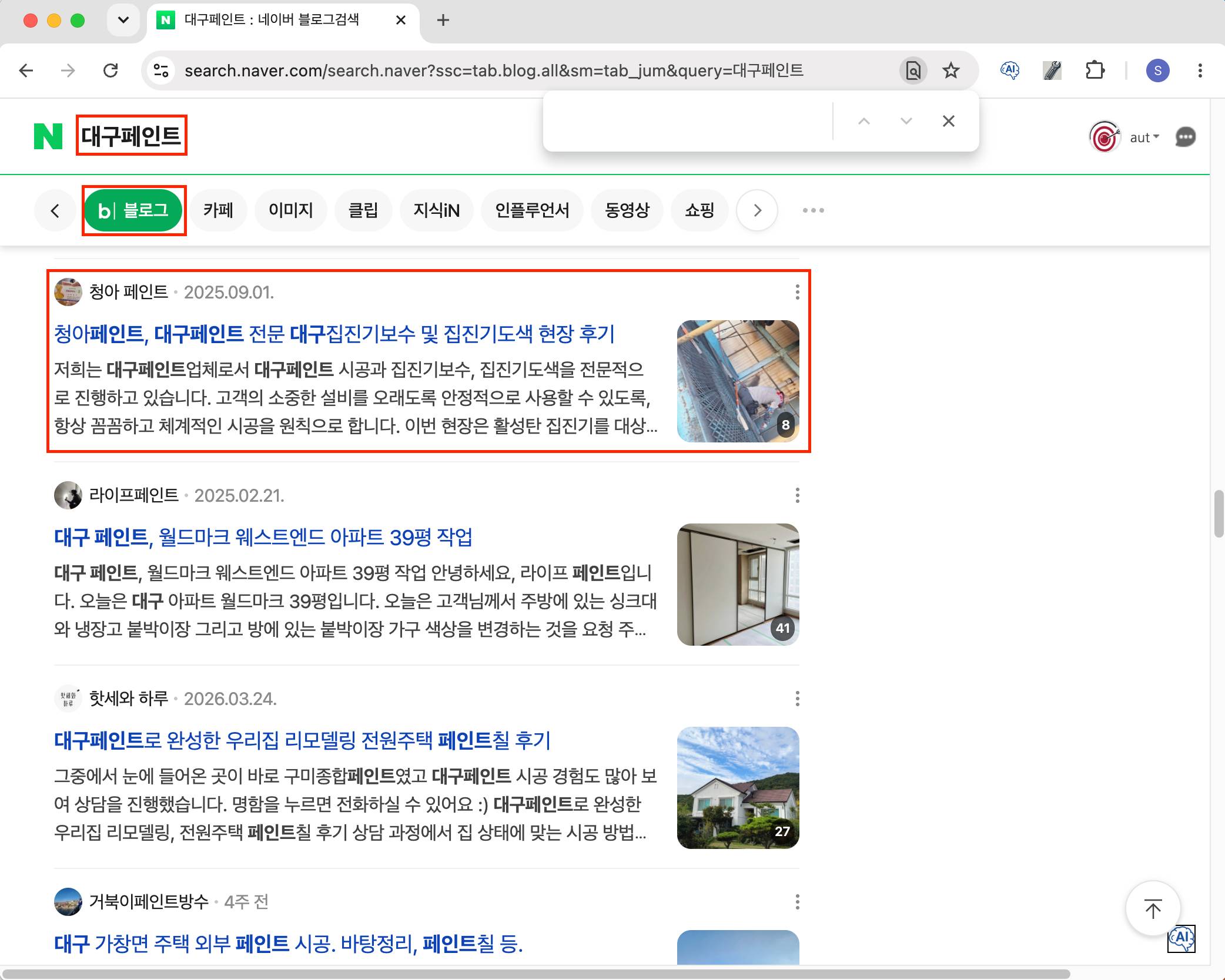This screenshot has width=1225, height=980.
Task: Click the address bar URL
Action: click(x=494, y=71)
